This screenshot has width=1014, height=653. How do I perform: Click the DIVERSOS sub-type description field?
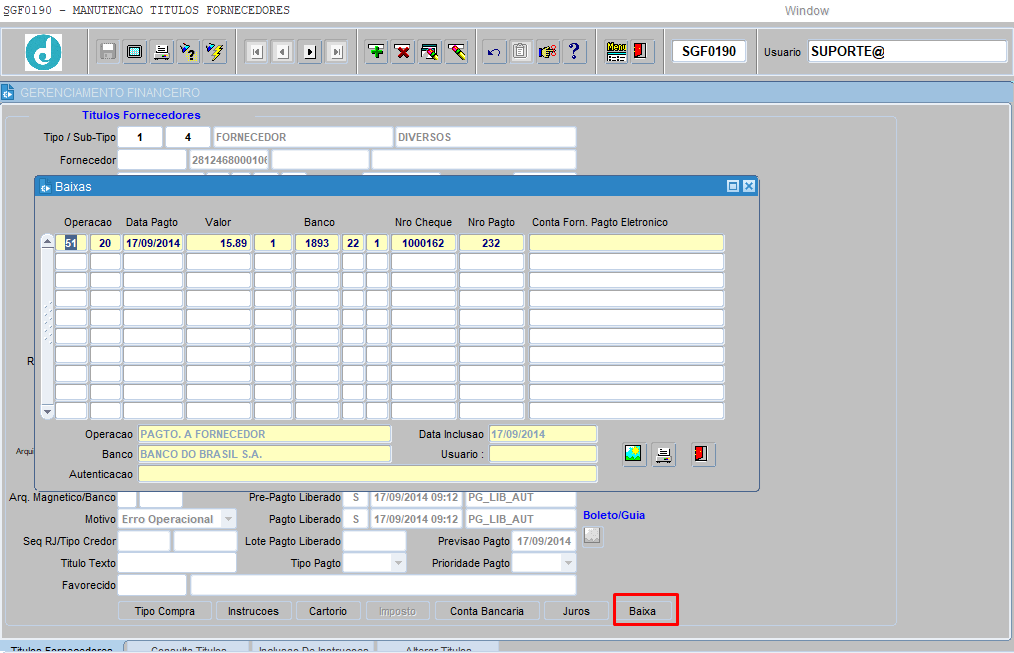(x=486, y=137)
